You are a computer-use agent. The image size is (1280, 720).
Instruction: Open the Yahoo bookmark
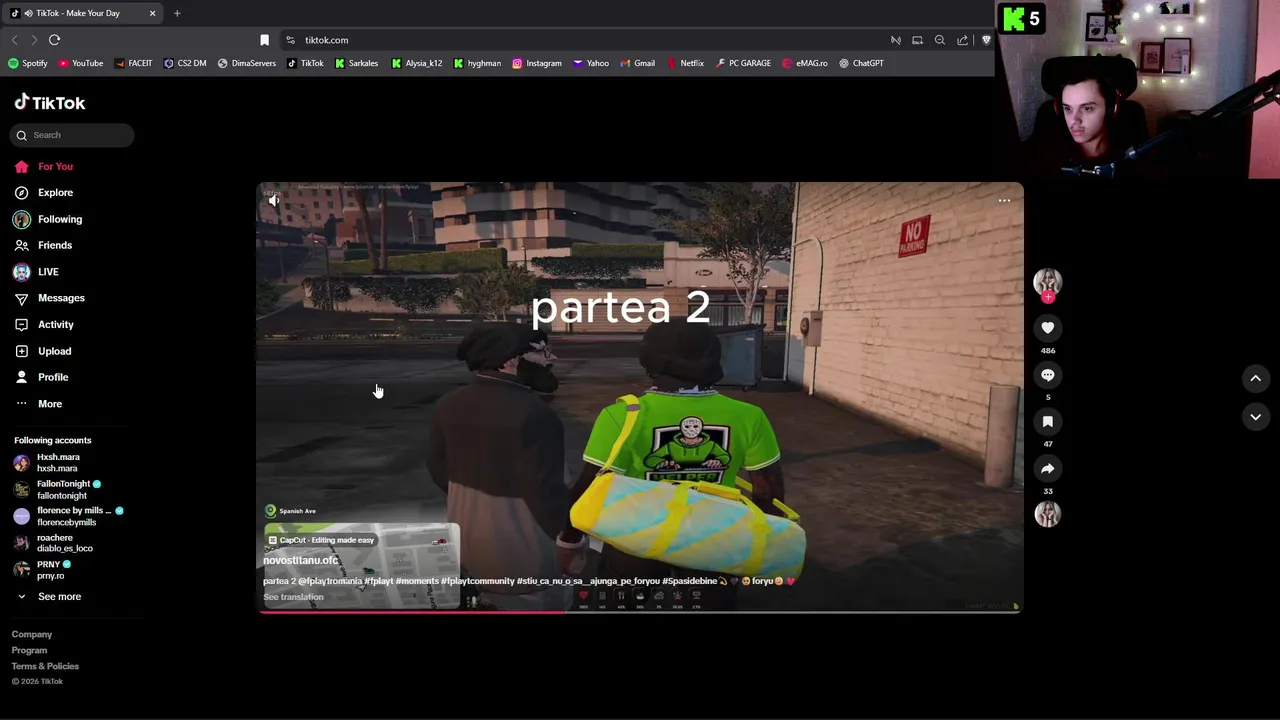click(591, 63)
